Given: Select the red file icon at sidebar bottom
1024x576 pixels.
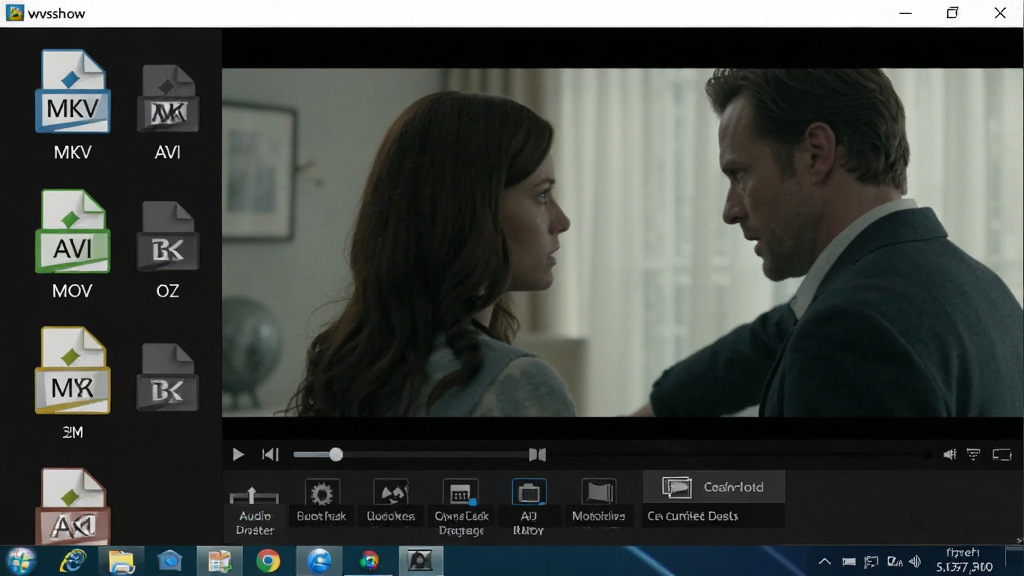Looking at the screenshot, I should (x=72, y=506).
